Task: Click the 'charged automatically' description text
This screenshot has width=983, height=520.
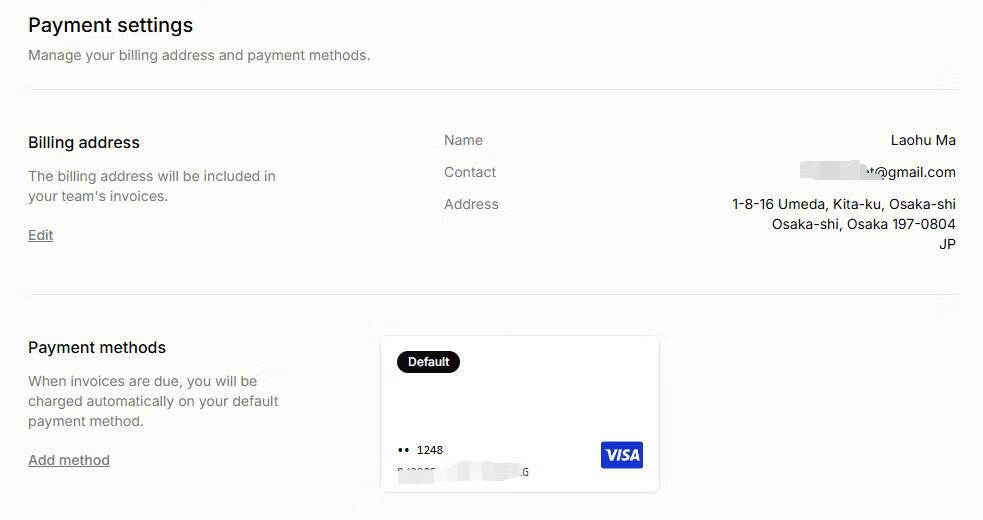Action: (153, 401)
